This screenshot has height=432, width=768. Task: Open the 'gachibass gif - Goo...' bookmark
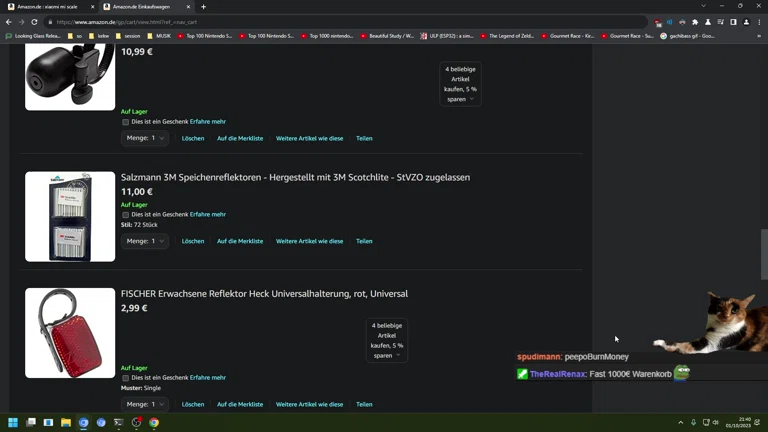tap(688, 36)
